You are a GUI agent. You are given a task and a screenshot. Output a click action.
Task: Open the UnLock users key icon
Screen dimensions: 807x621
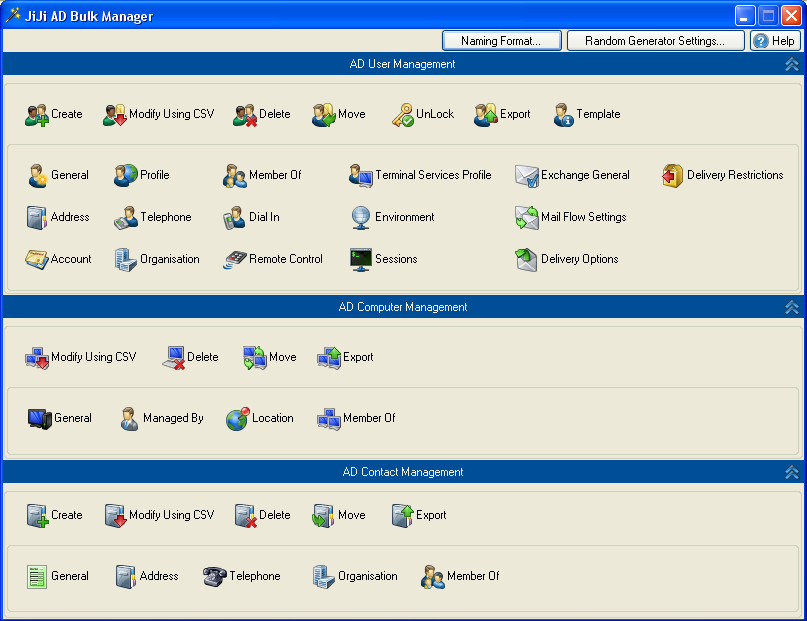click(402, 115)
